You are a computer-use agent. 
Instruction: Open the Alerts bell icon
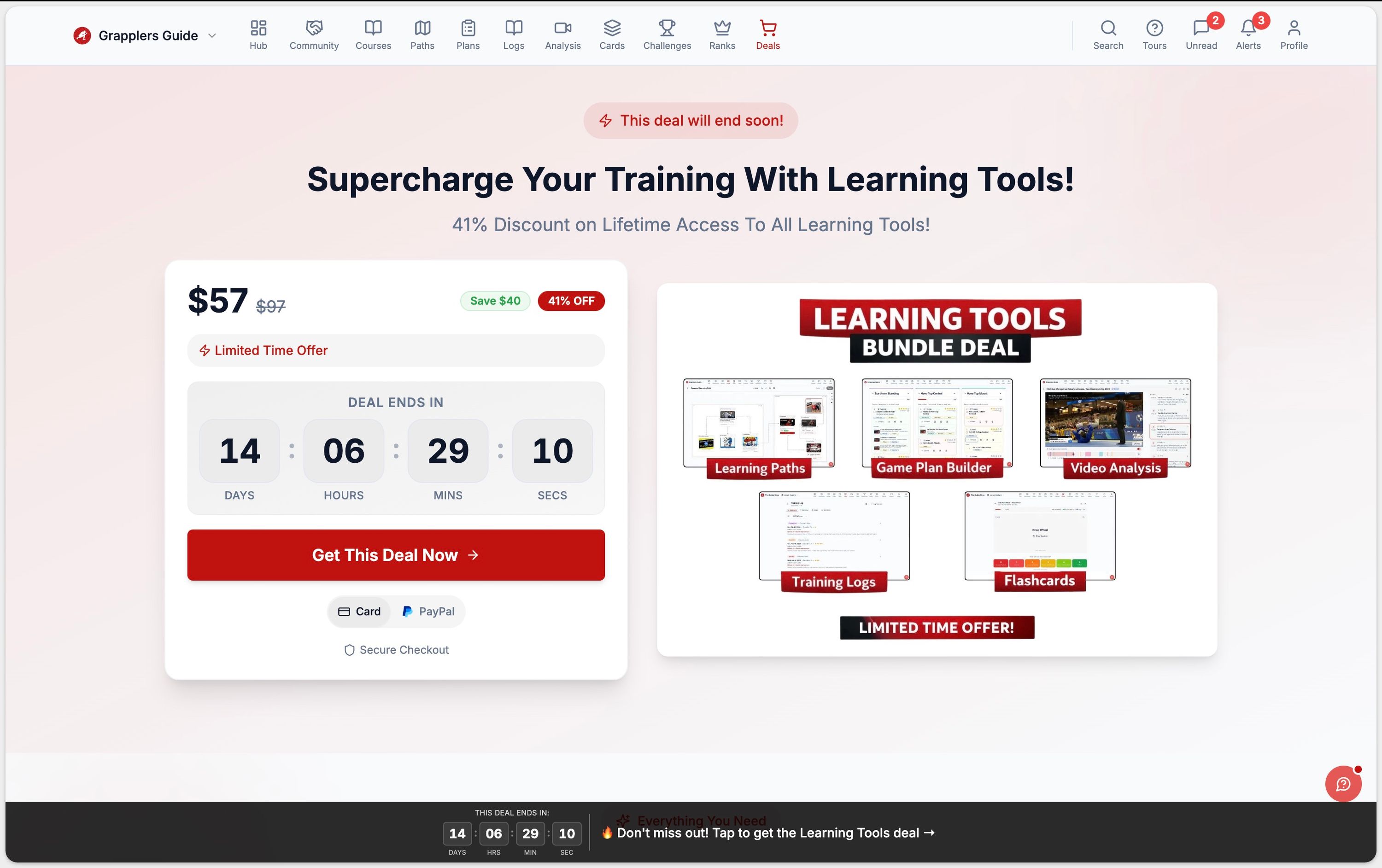1248,28
